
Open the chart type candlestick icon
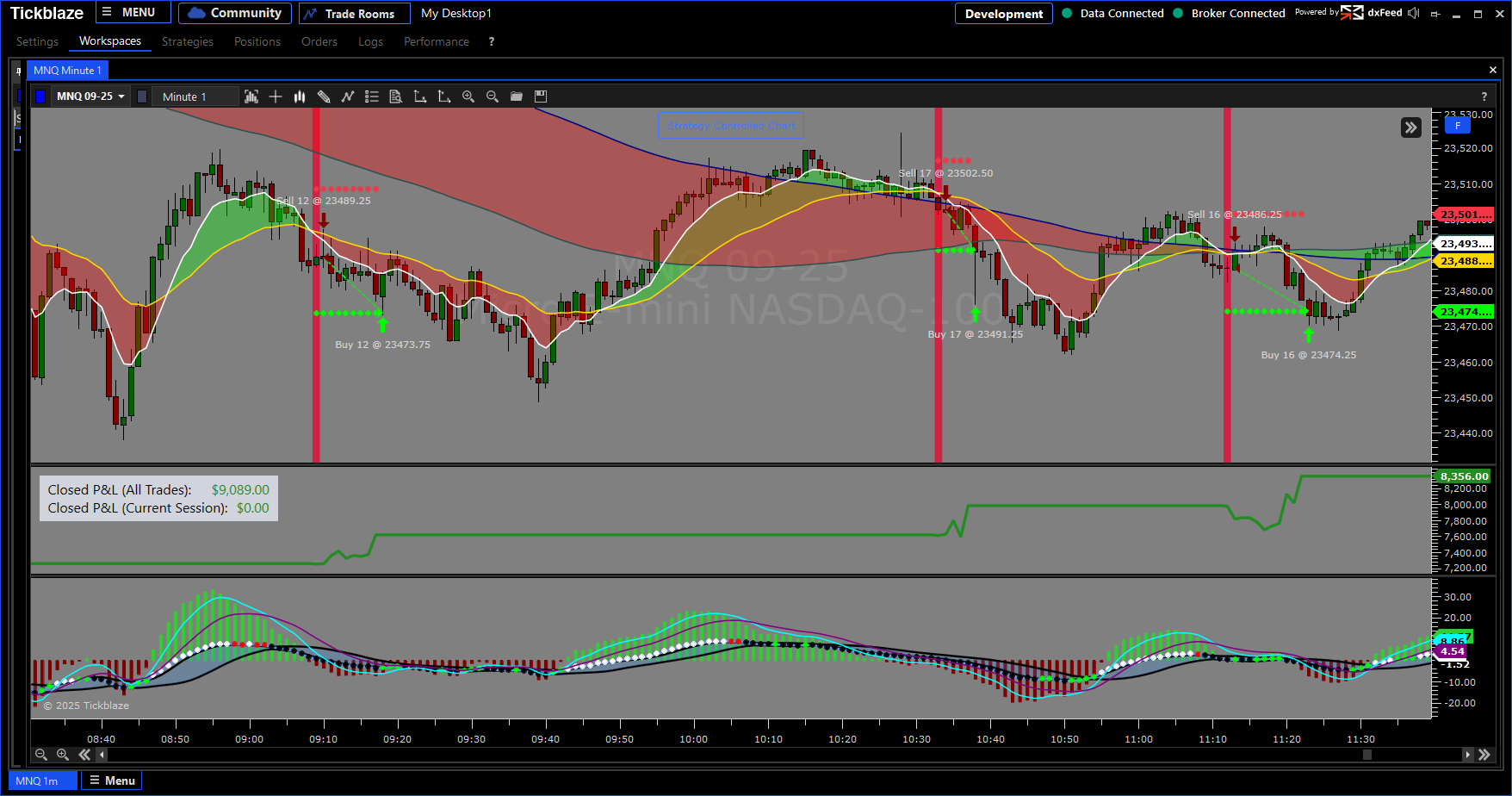[x=300, y=96]
